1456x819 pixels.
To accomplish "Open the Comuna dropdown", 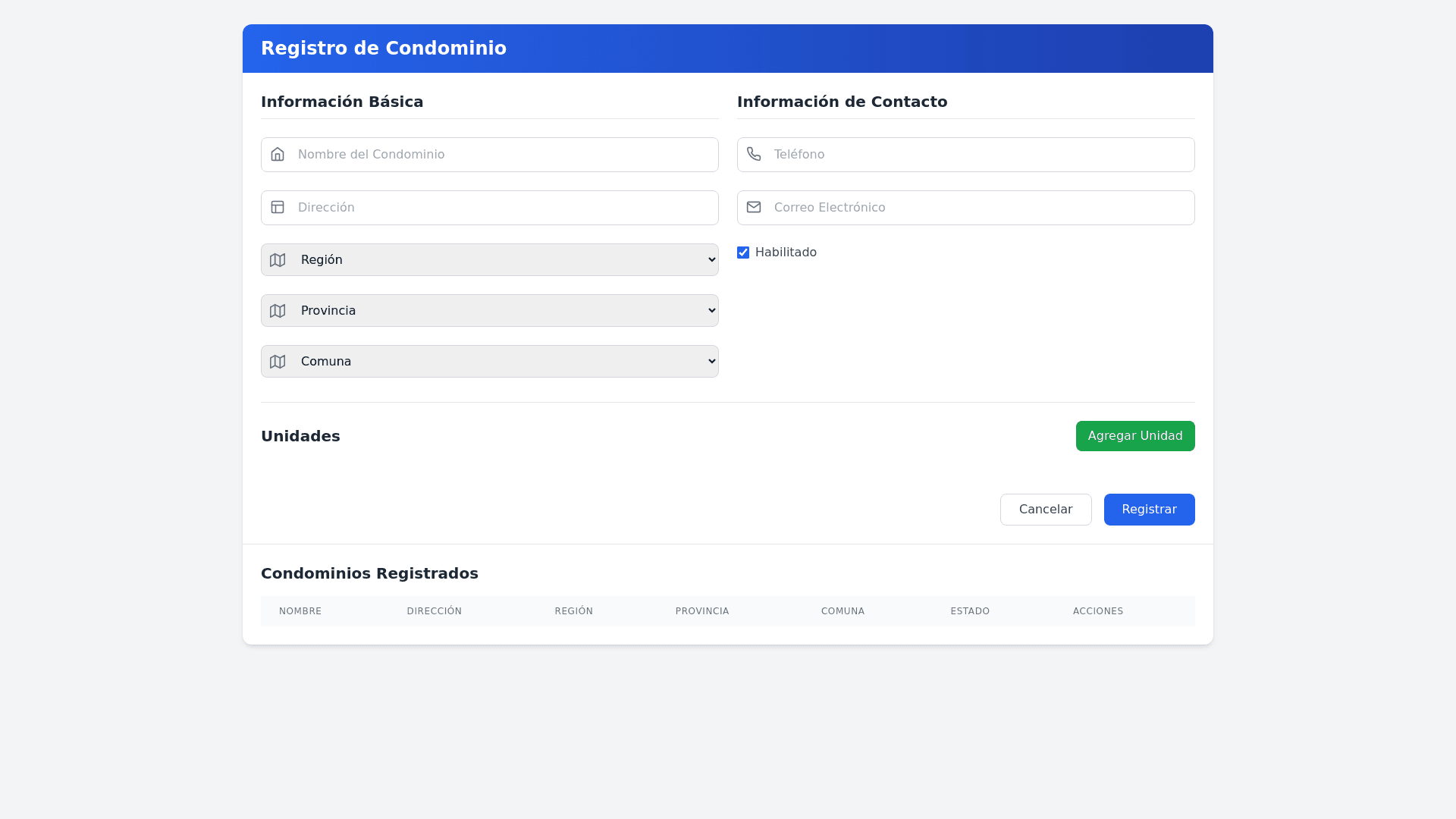I will click(500, 362).
